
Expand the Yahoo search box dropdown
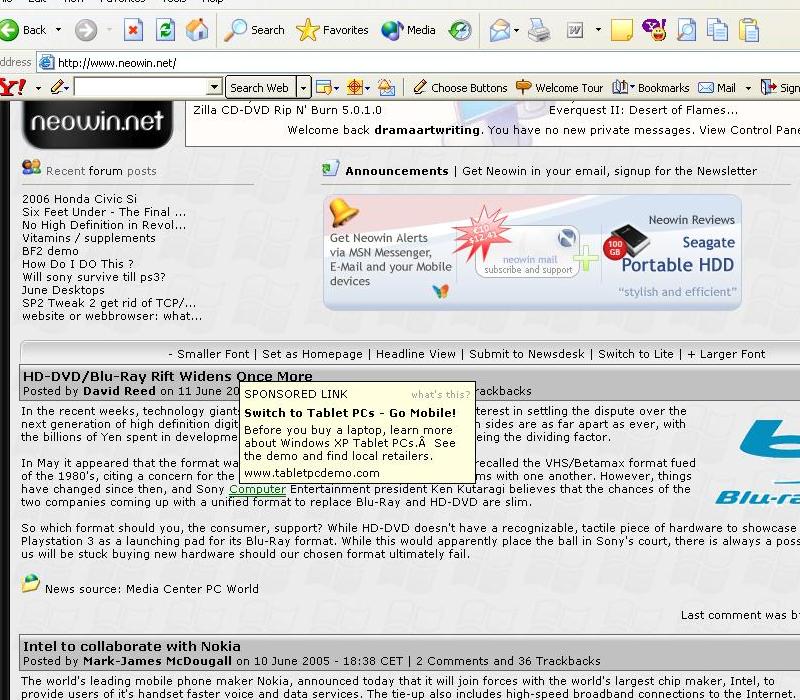215,87
